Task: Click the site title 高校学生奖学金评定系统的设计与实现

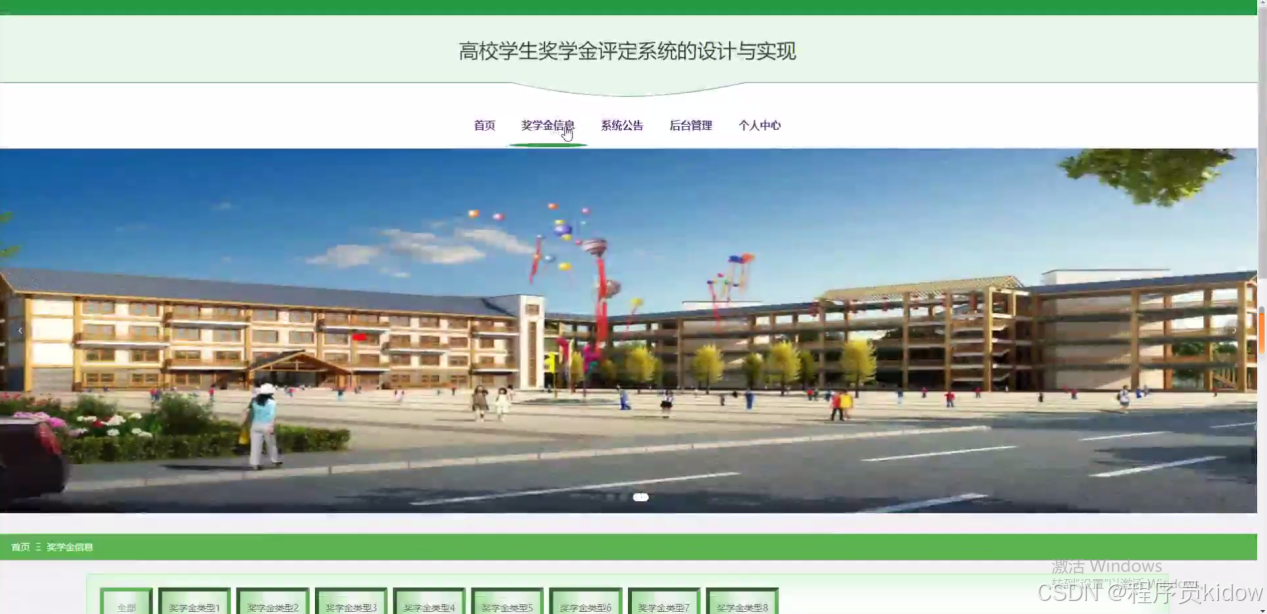Action: coord(627,51)
